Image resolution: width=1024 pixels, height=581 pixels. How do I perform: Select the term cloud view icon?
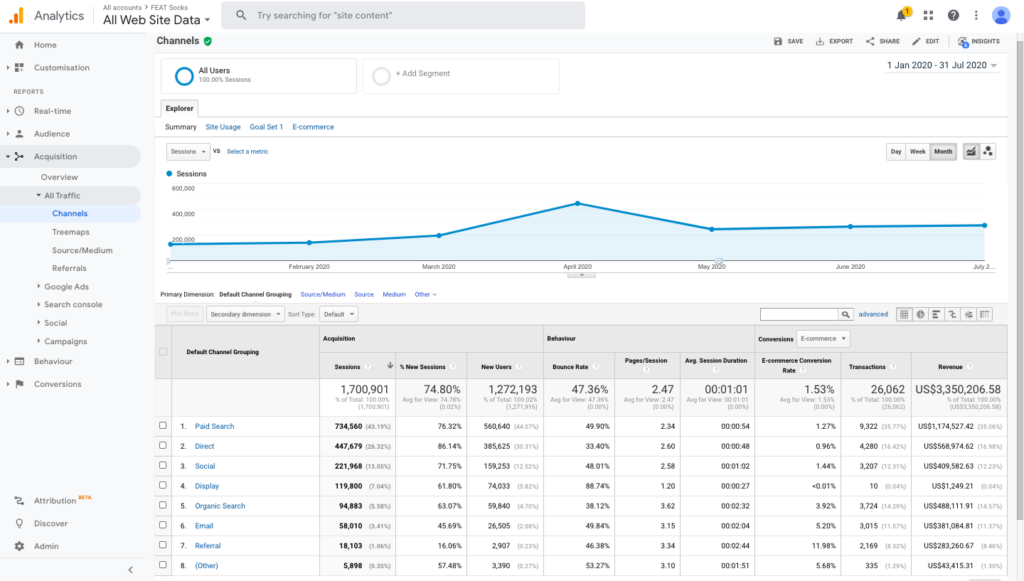pyautogui.click(x=968, y=315)
